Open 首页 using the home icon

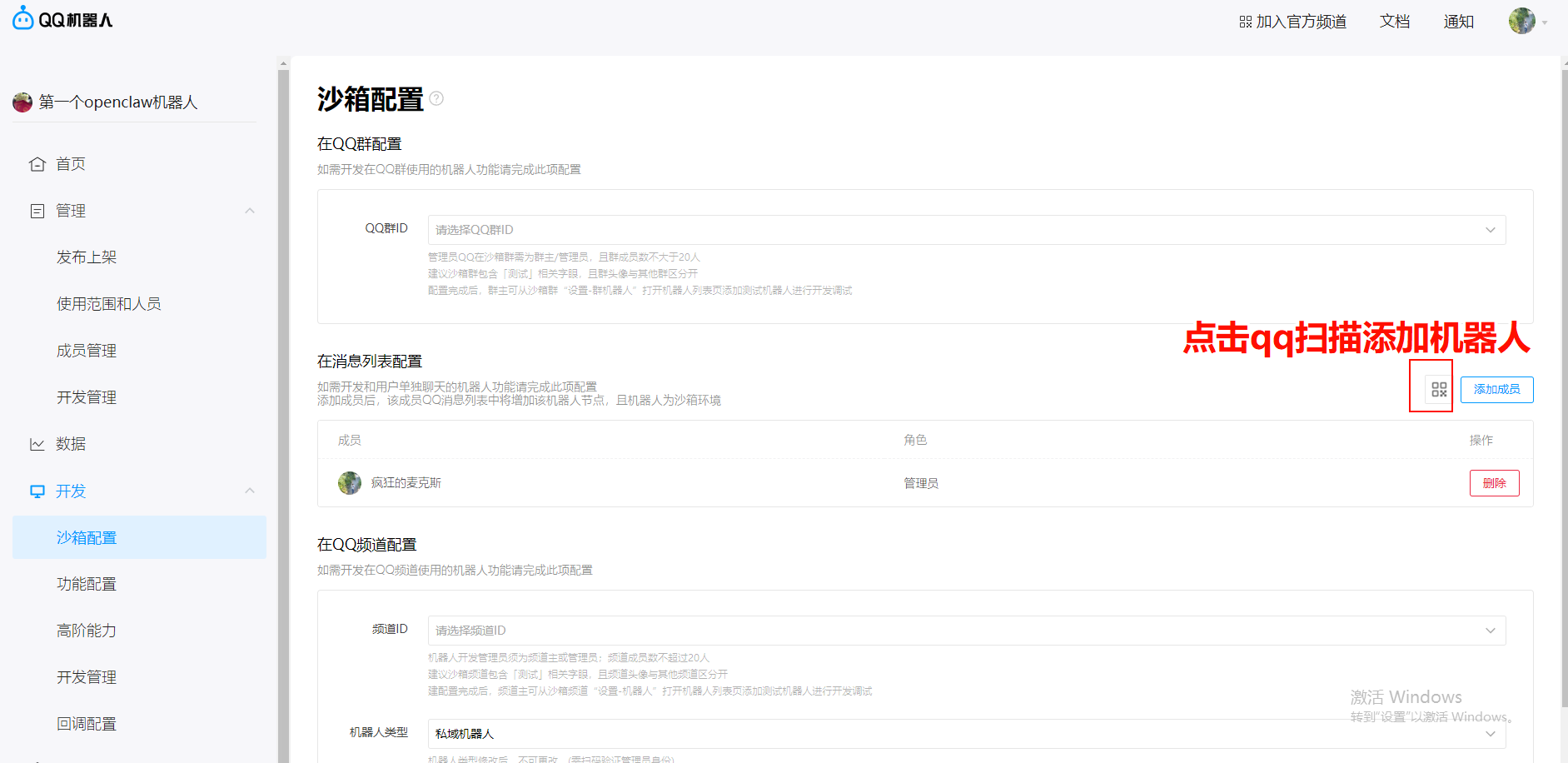click(37, 163)
